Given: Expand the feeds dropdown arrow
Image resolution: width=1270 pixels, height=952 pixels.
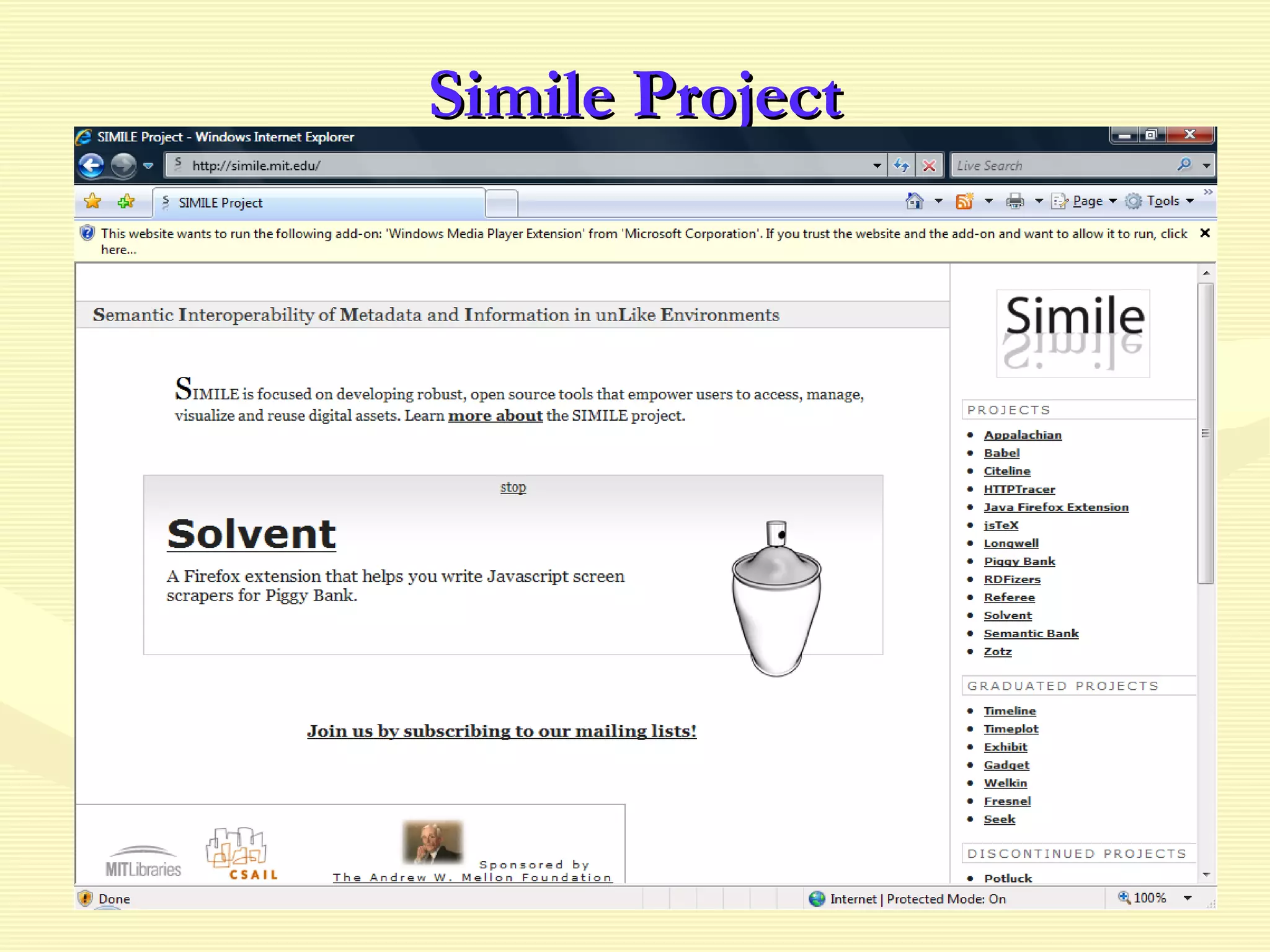Looking at the screenshot, I should click(988, 201).
